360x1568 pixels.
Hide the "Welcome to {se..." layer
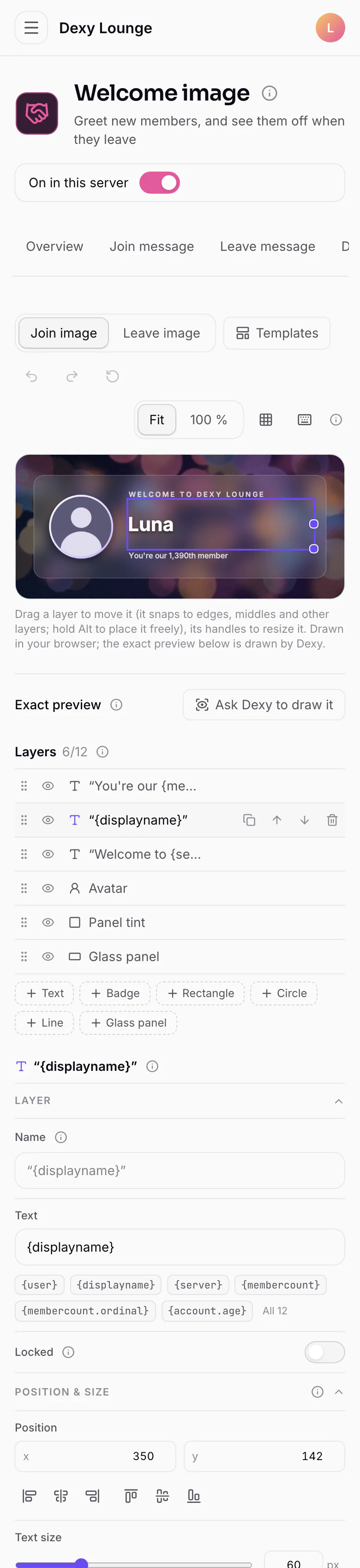point(48,855)
